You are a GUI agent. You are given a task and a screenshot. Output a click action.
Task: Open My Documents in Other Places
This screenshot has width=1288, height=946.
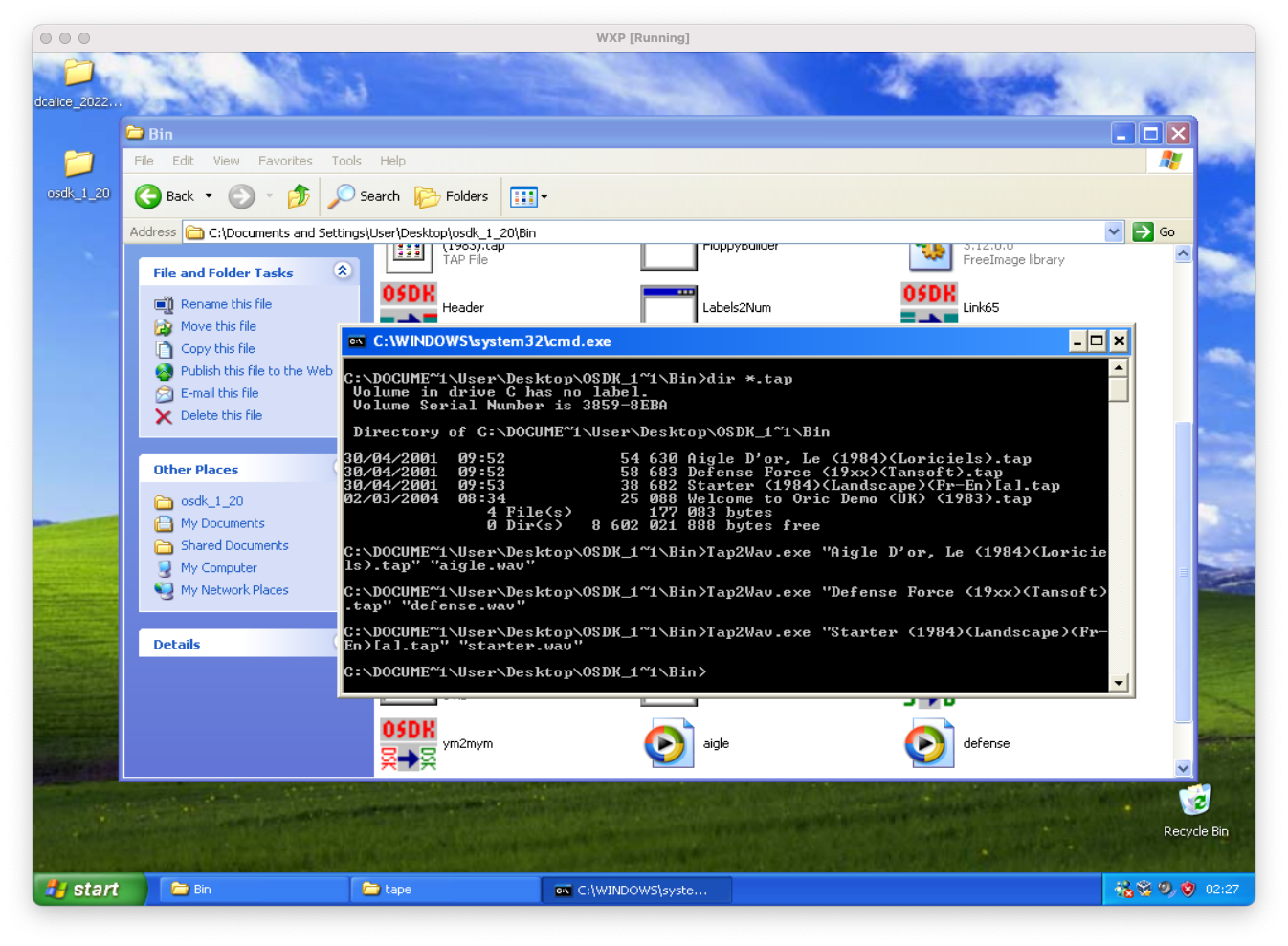222,523
